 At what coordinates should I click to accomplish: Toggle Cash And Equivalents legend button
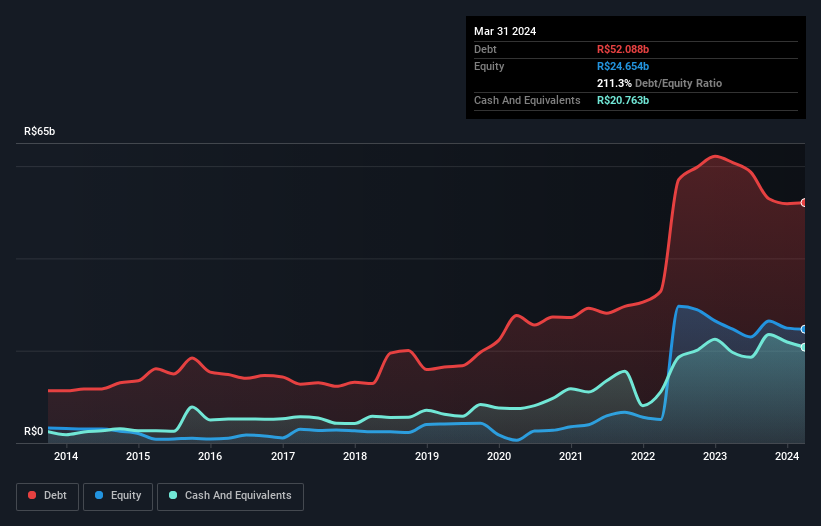click(x=230, y=496)
